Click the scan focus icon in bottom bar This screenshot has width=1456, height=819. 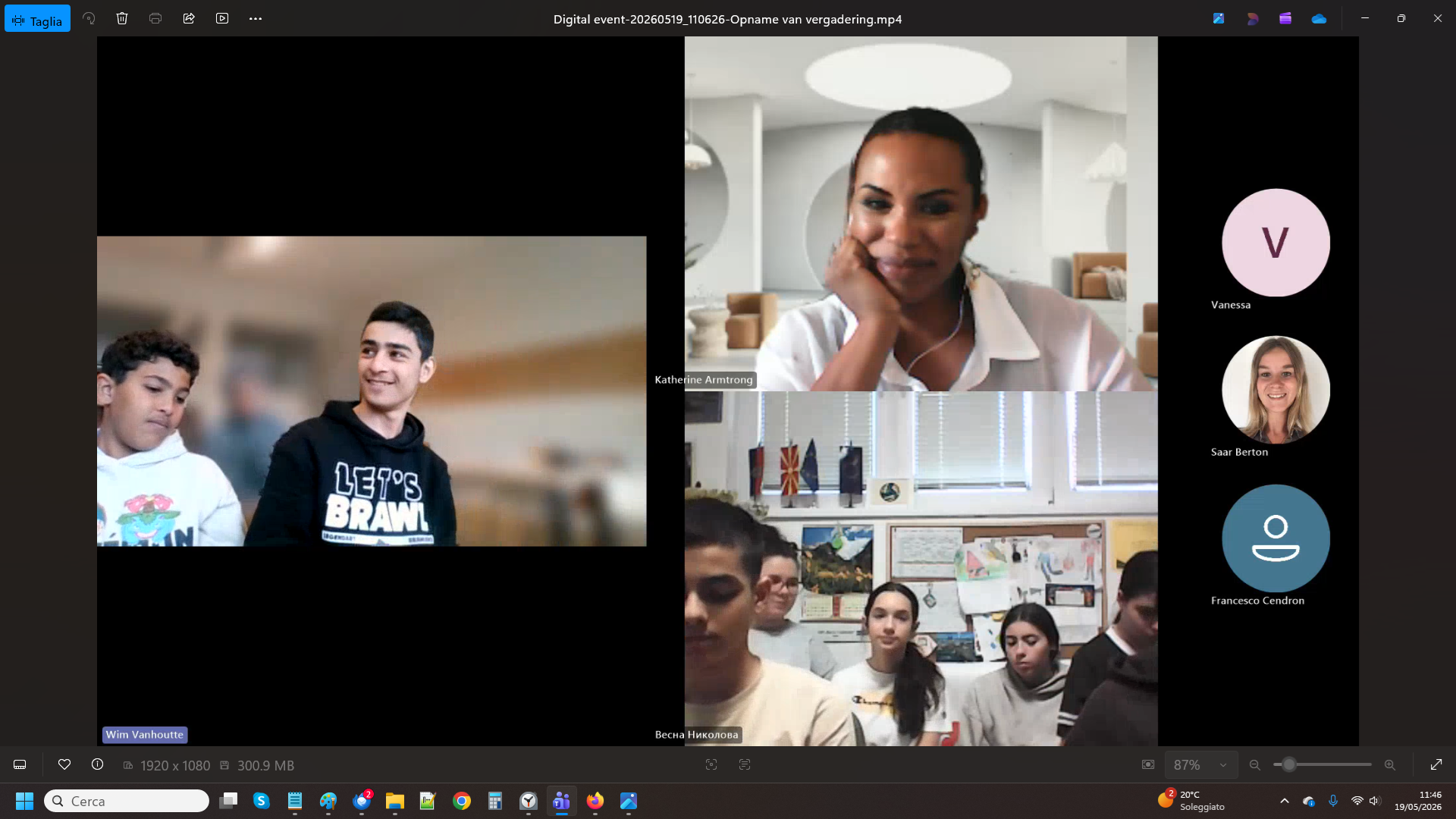pos(711,764)
